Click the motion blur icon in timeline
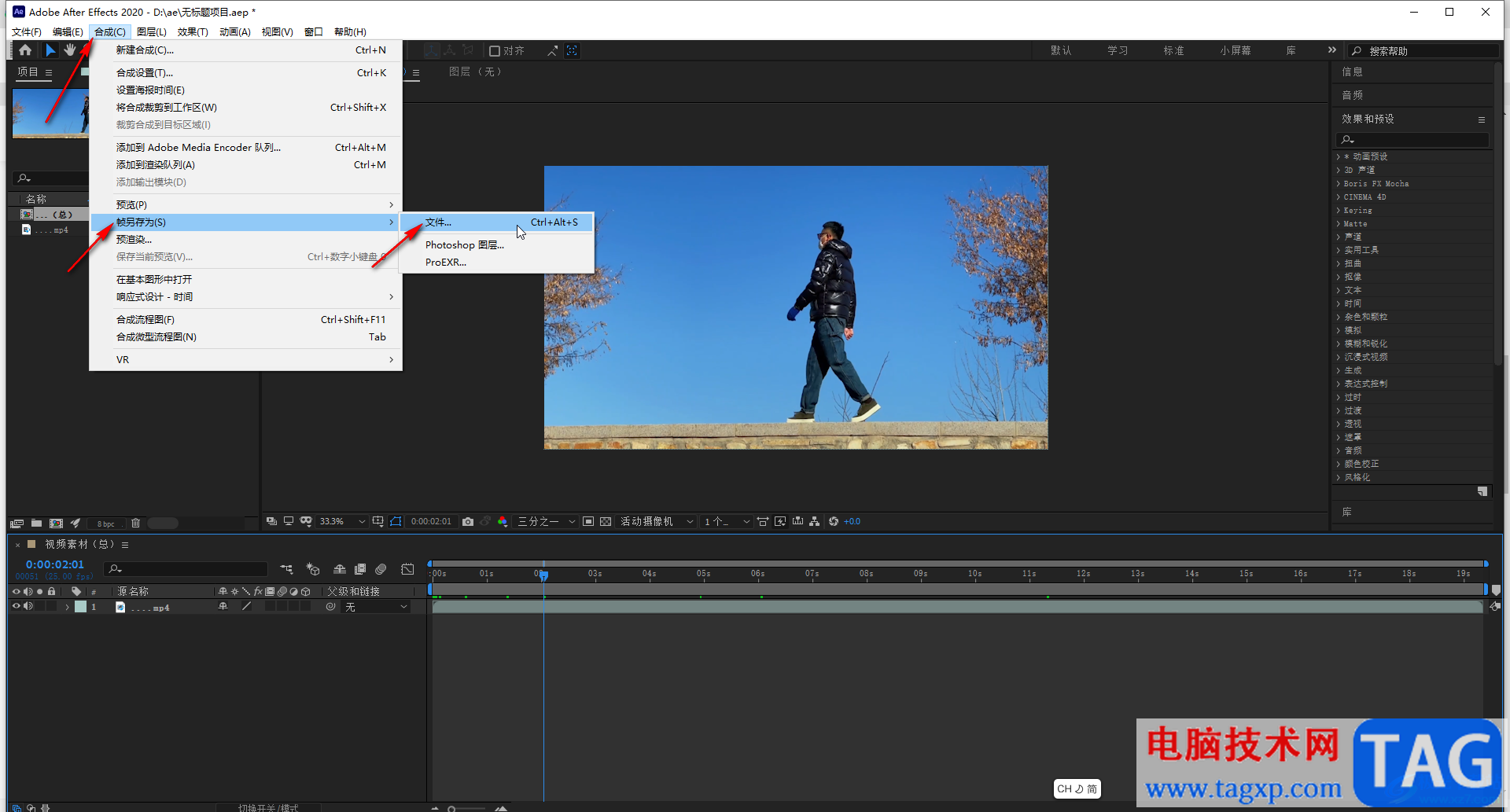This screenshot has width=1510, height=812. pyautogui.click(x=381, y=569)
